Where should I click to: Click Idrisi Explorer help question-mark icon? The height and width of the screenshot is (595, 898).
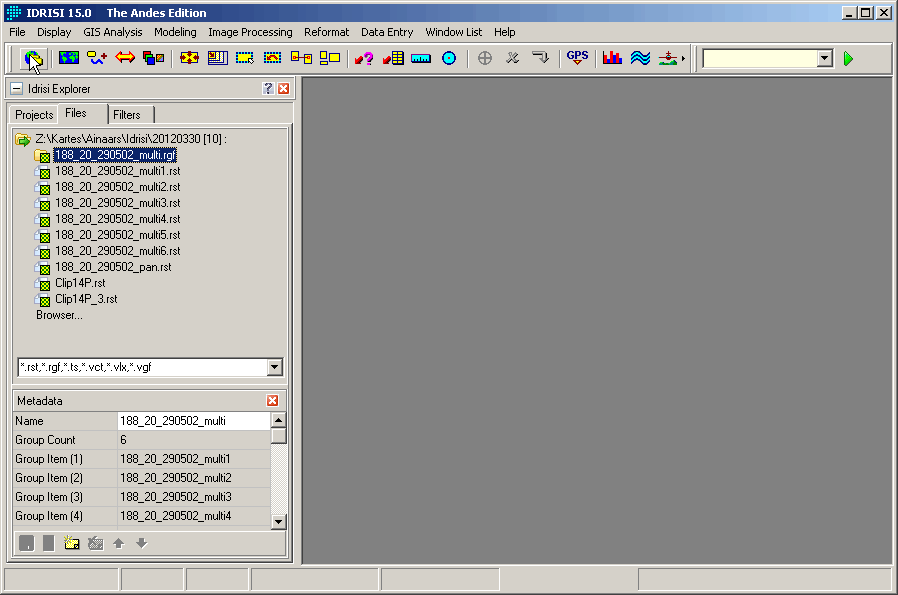(268, 88)
